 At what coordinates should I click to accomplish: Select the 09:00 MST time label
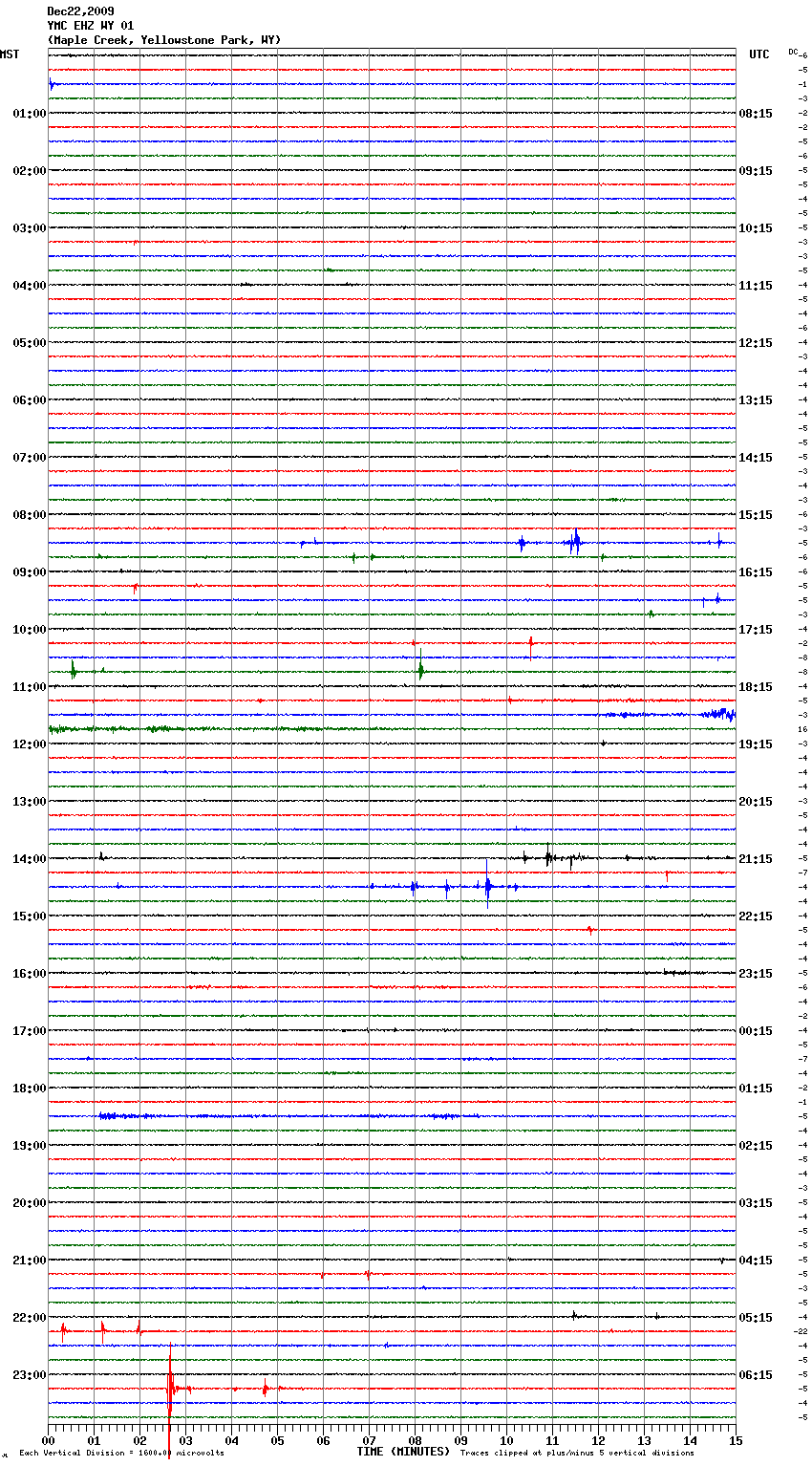click(30, 572)
